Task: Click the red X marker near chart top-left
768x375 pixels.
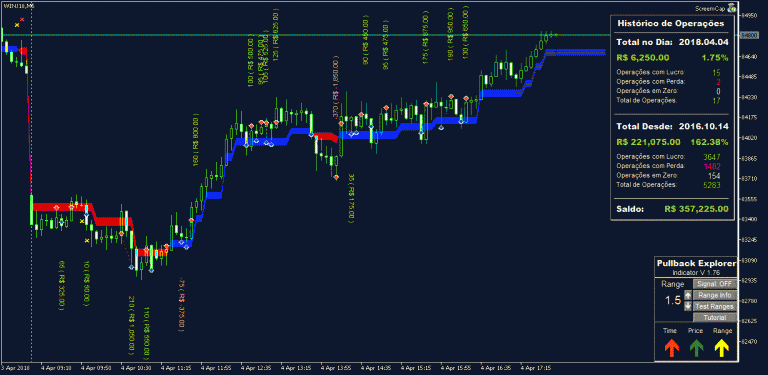Action: coord(22,20)
